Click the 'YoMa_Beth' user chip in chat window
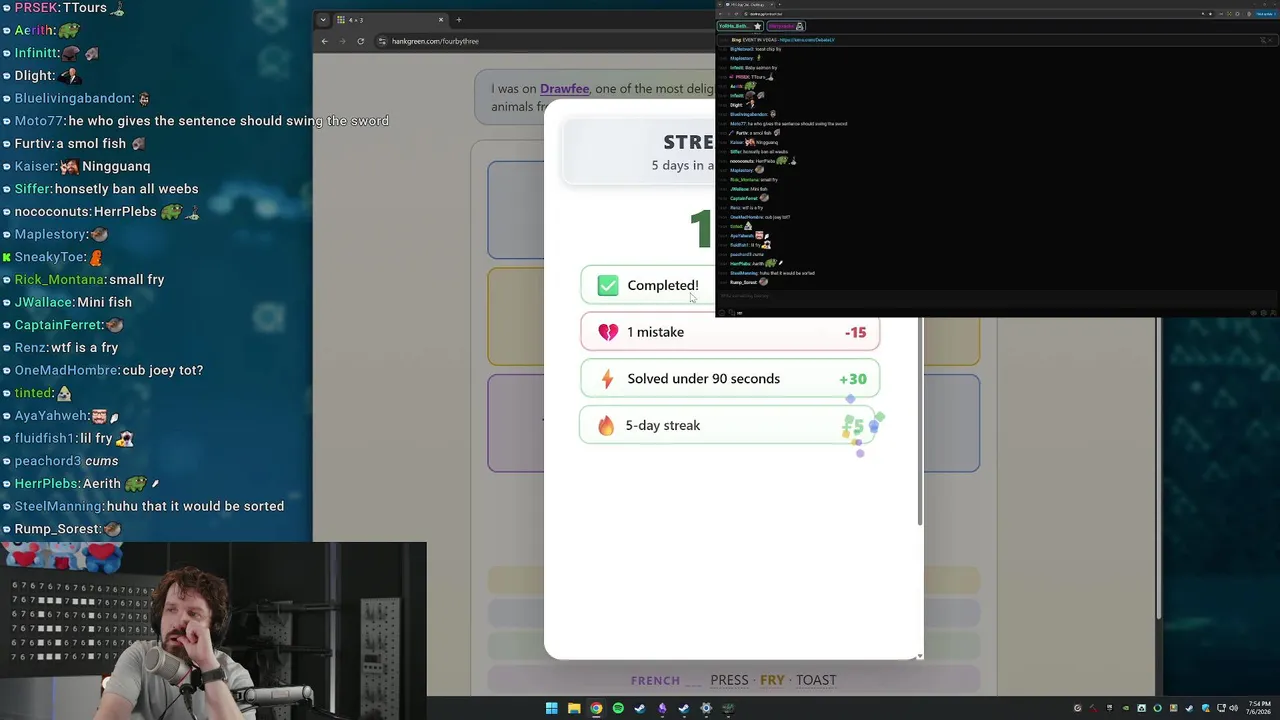Viewport: 1280px width, 720px height. pos(740,26)
